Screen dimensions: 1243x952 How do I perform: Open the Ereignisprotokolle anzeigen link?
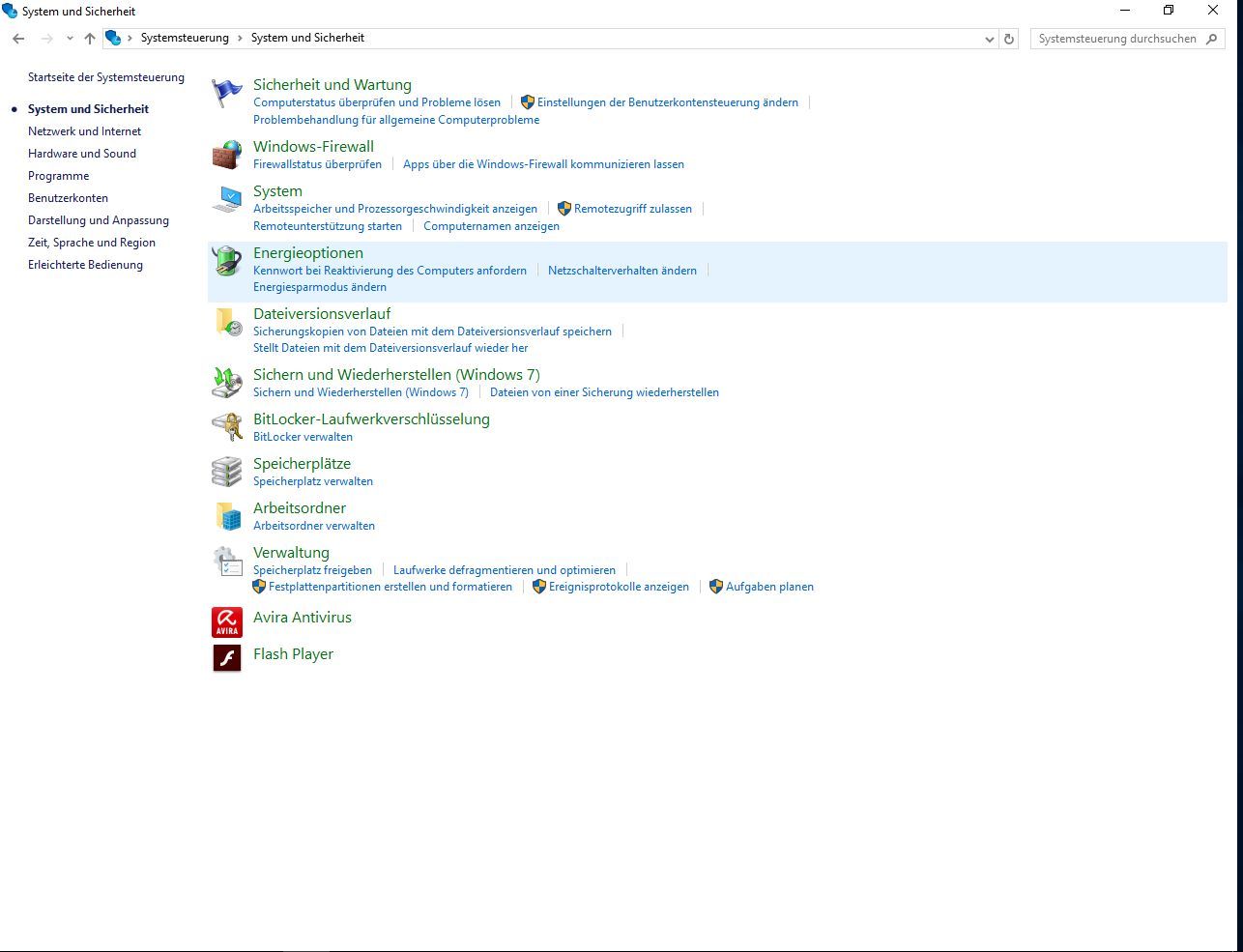619,587
